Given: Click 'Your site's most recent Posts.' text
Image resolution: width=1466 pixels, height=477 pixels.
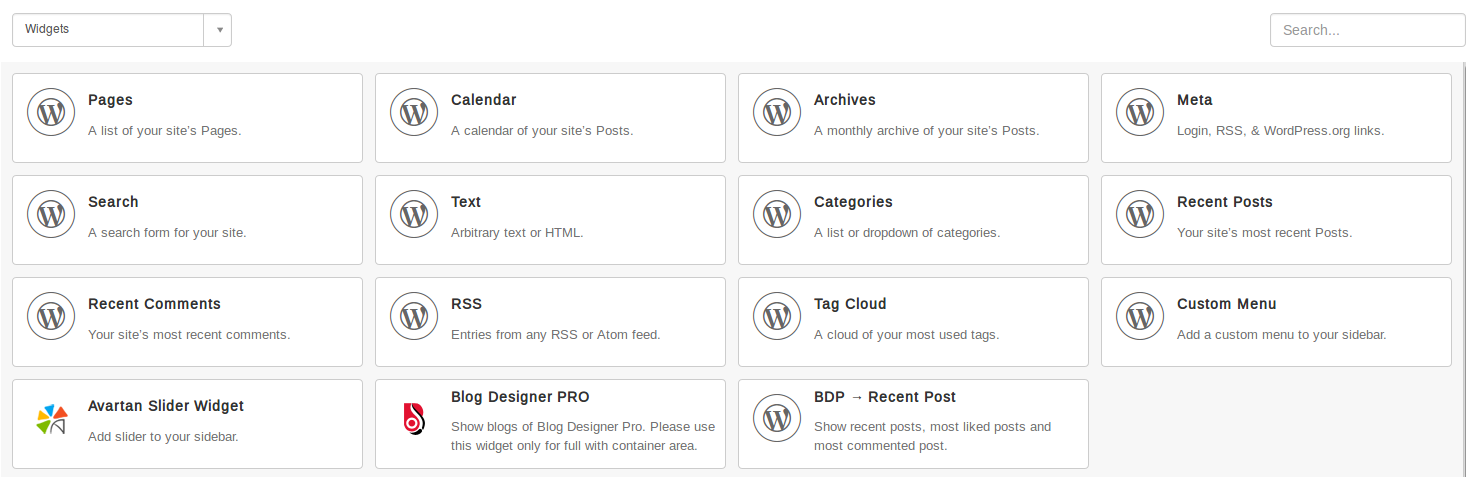Looking at the screenshot, I should coord(1264,232).
